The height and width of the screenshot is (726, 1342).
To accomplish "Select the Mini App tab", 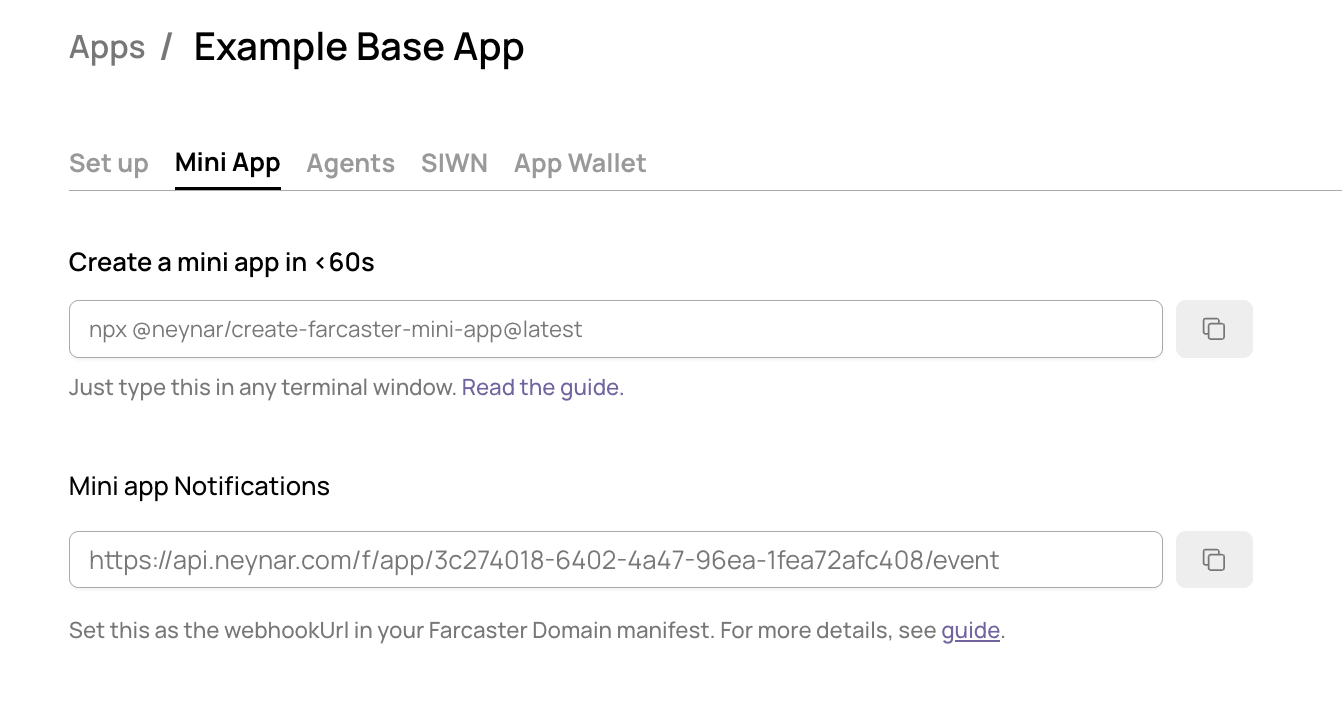I will tap(227, 163).
